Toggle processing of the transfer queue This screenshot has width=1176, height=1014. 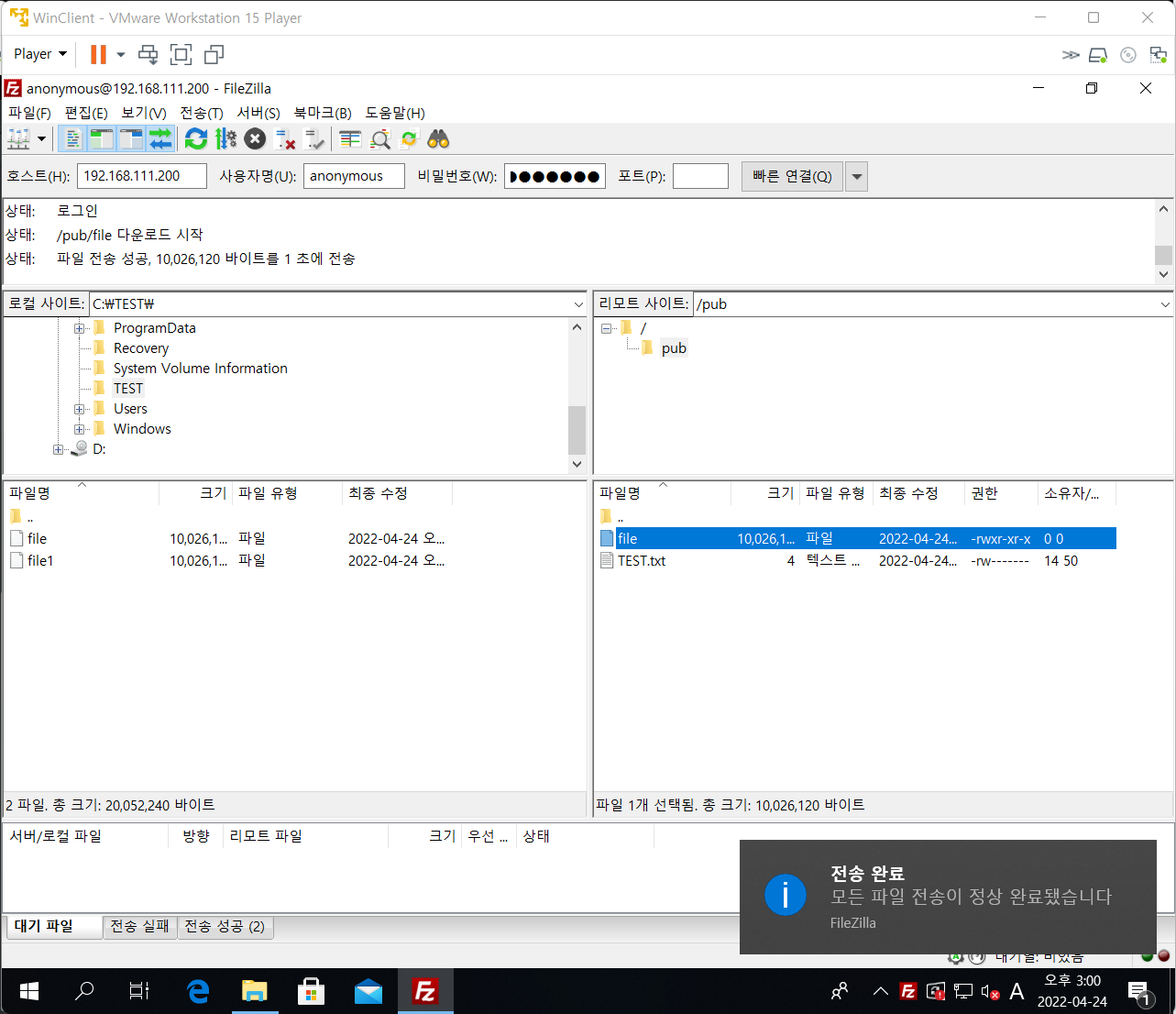(x=225, y=139)
